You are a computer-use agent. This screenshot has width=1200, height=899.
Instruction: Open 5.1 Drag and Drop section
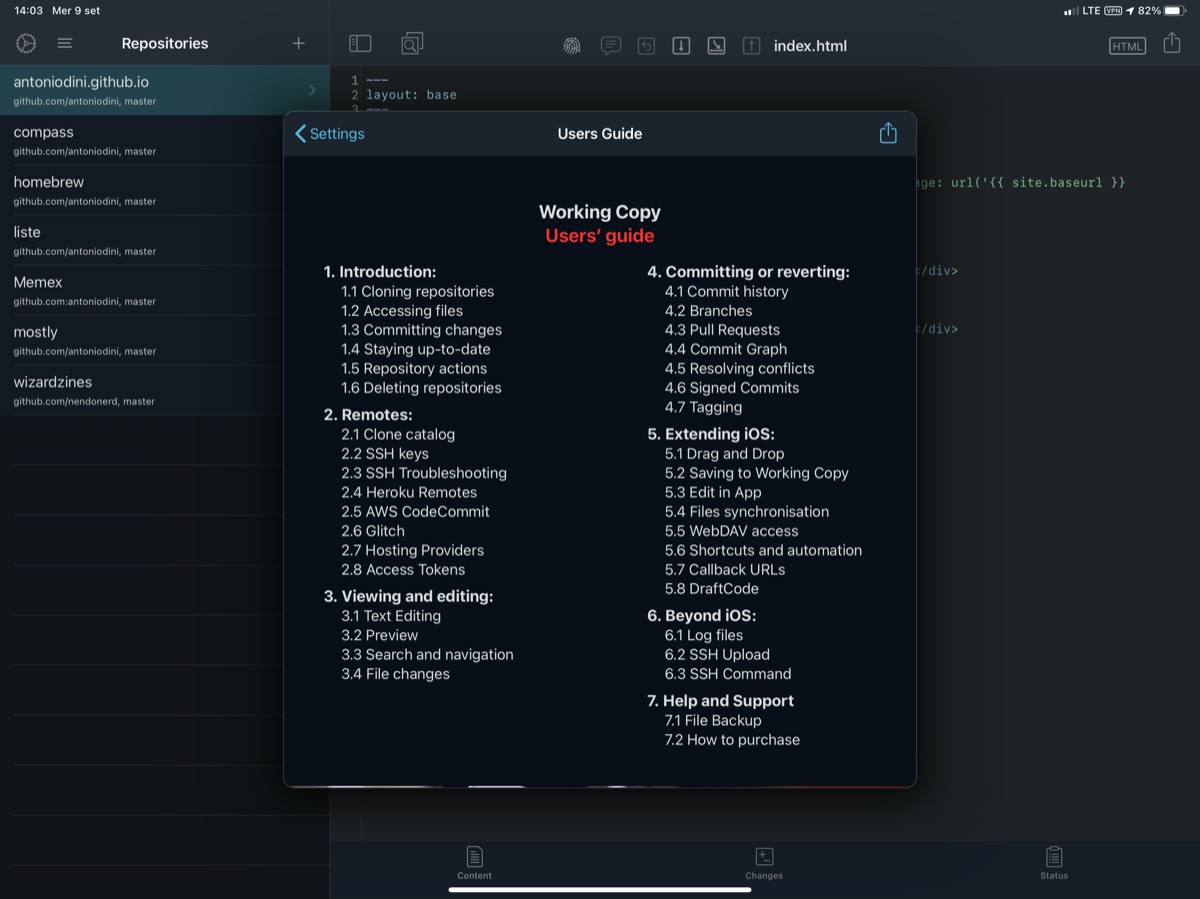(725, 453)
